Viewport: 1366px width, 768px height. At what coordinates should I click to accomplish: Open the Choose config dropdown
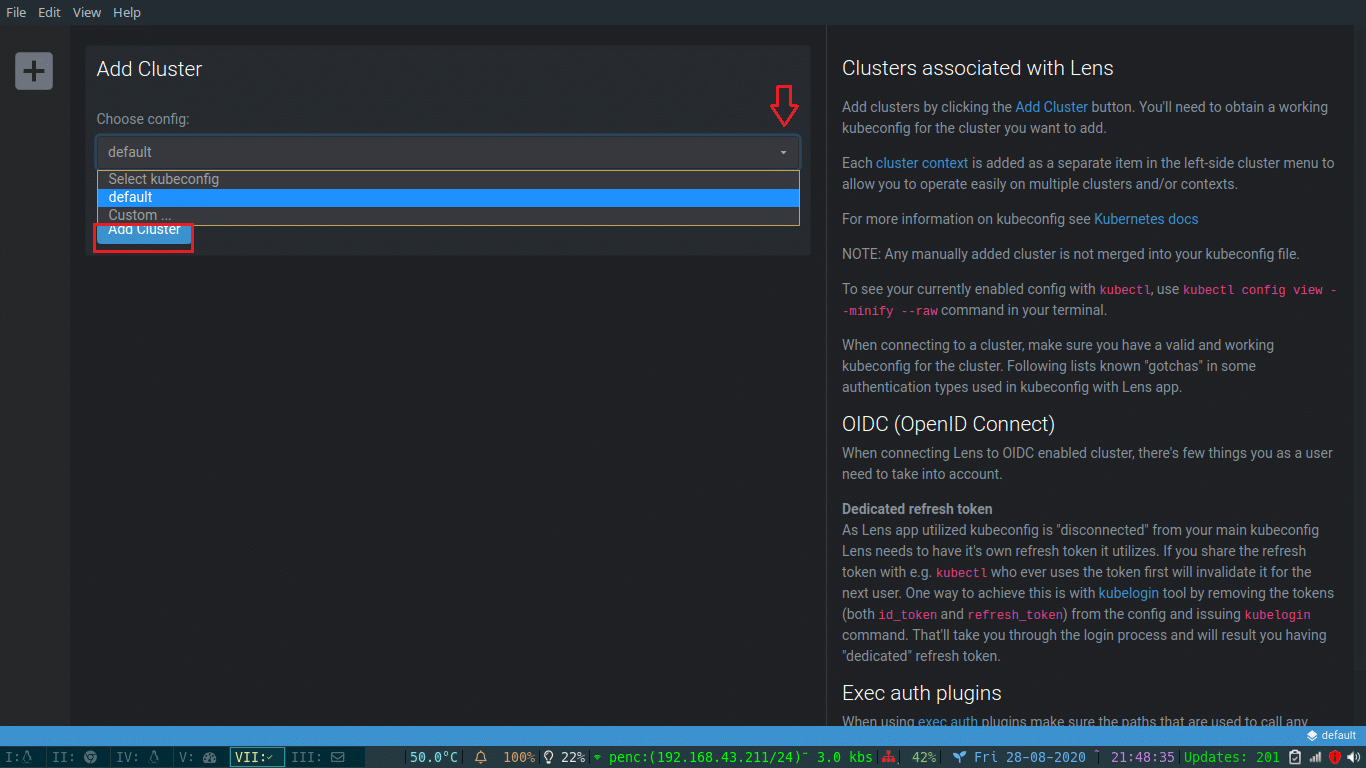[447, 151]
